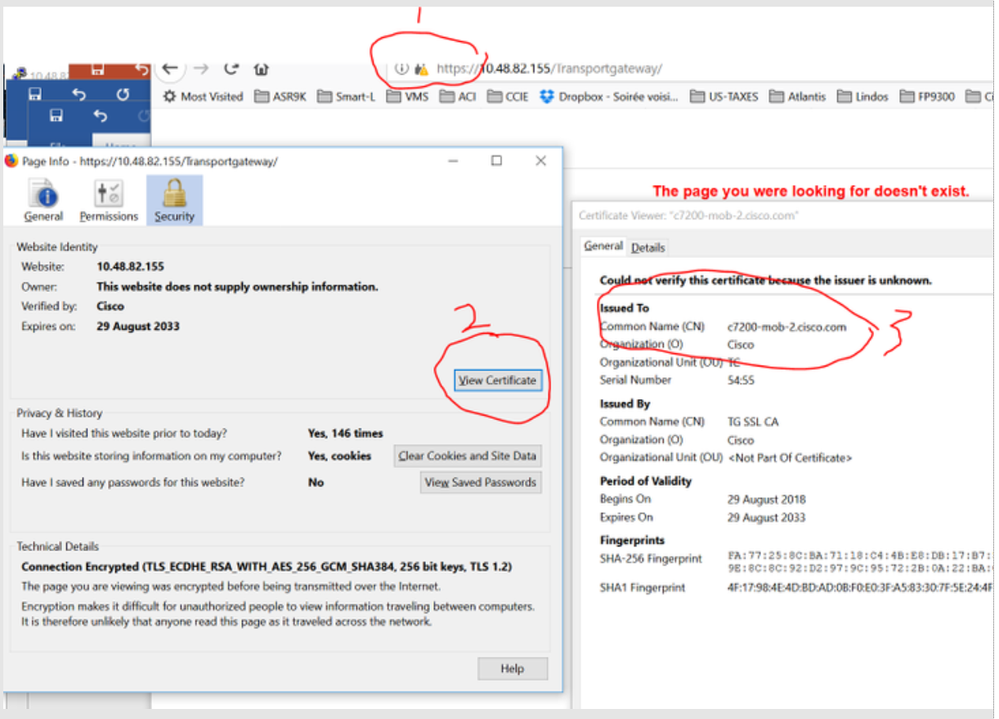999x719 pixels.
Task: Open the Most Visited bookmarks gear
Action: 203,97
